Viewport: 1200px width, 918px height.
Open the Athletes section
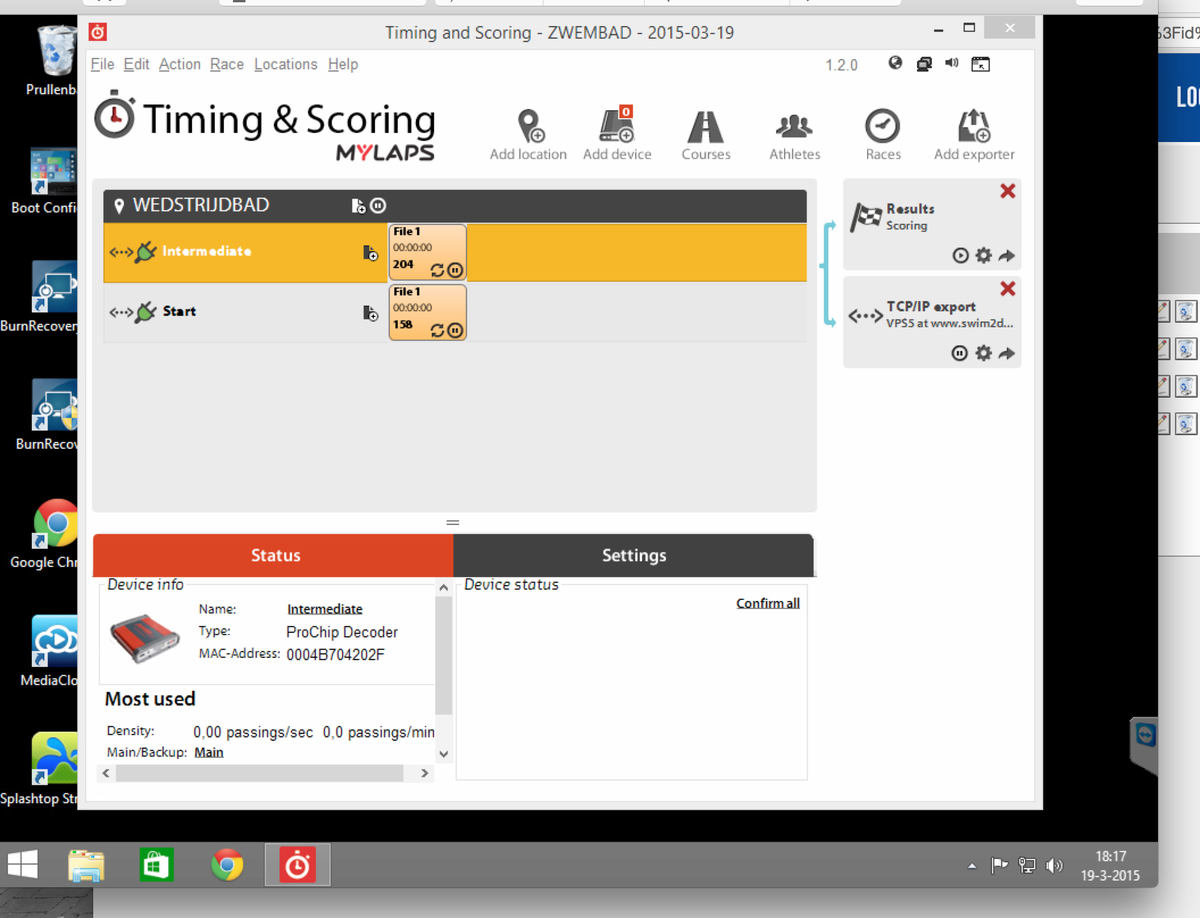click(x=795, y=135)
